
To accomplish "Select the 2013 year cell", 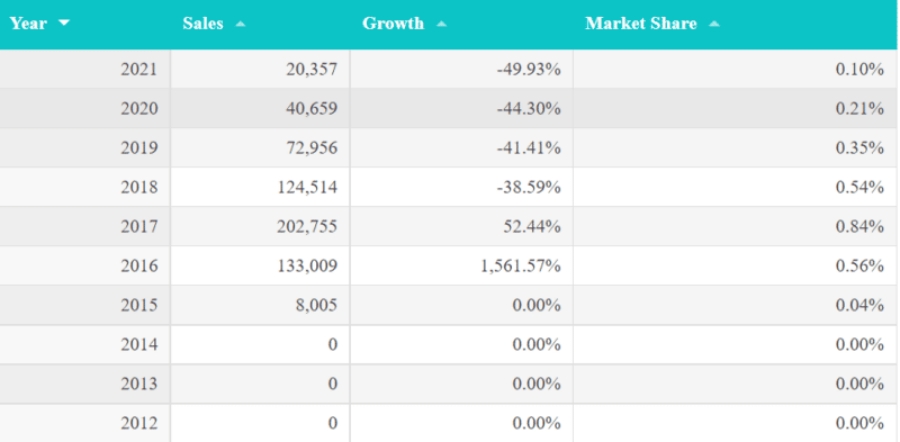I will 139,384.
